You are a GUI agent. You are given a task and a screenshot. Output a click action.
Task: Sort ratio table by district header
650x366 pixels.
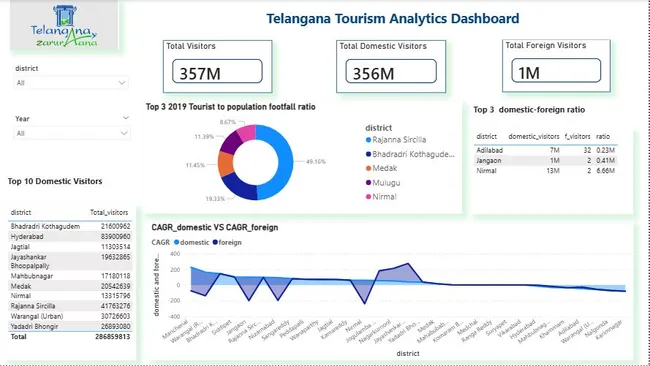pos(487,136)
